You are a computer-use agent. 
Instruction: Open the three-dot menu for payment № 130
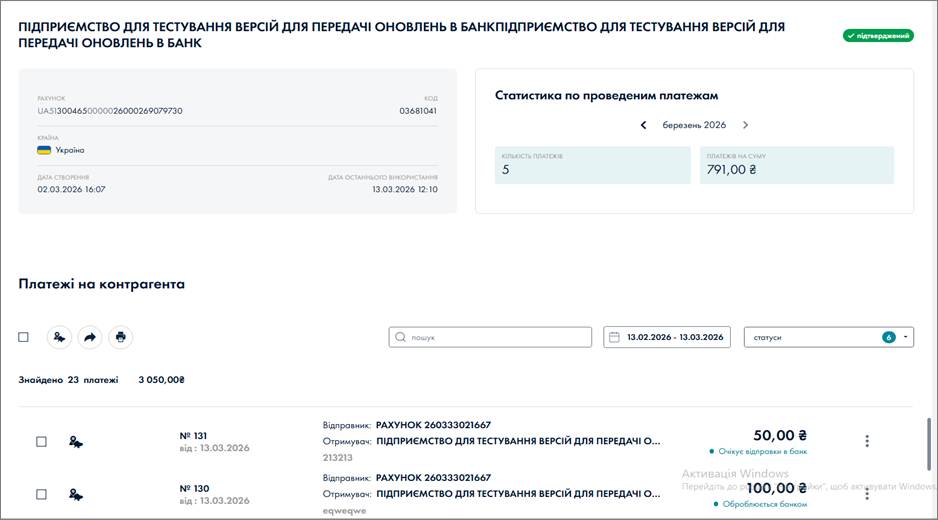click(x=867, y=494)
